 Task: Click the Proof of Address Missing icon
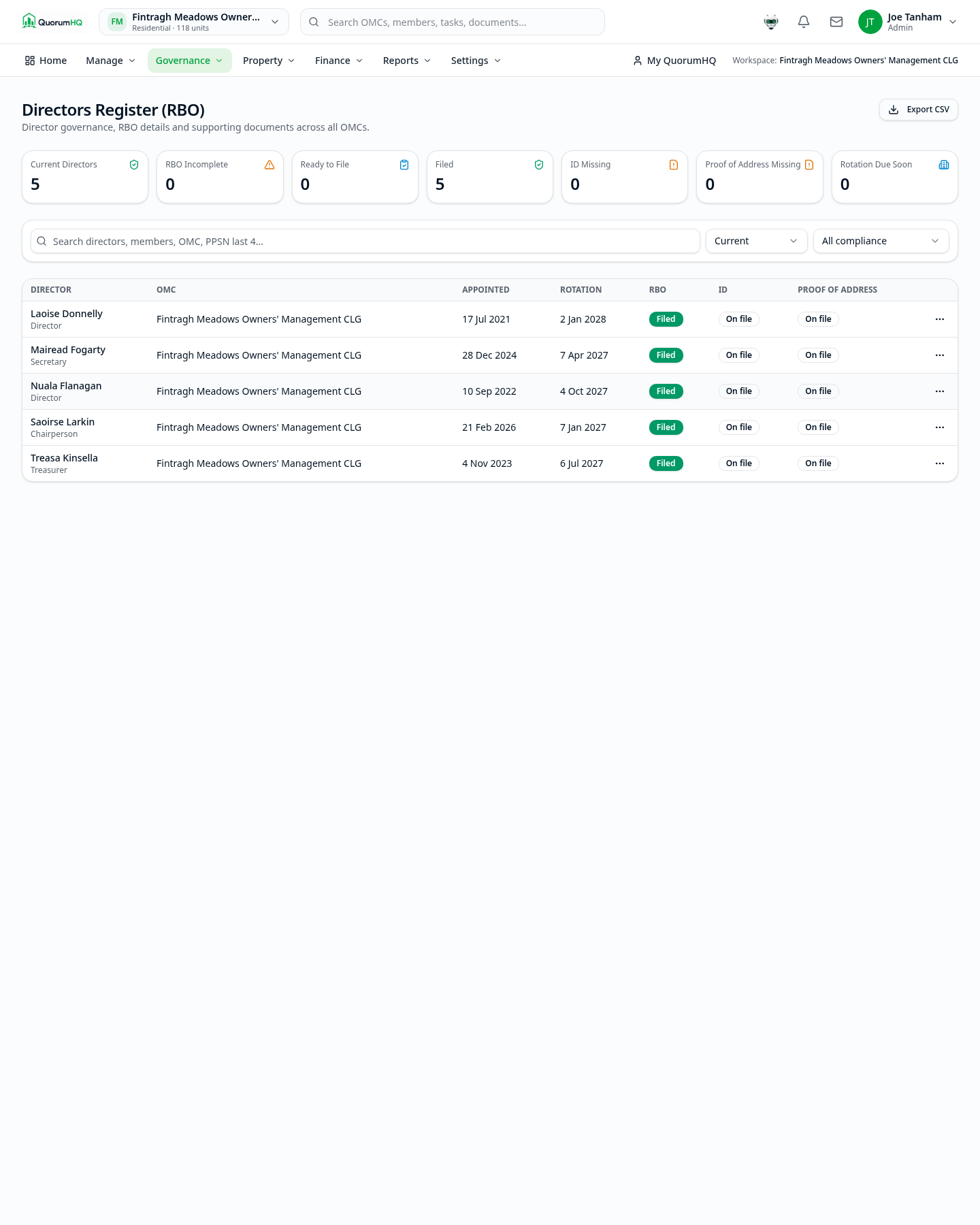pos(809,165)
